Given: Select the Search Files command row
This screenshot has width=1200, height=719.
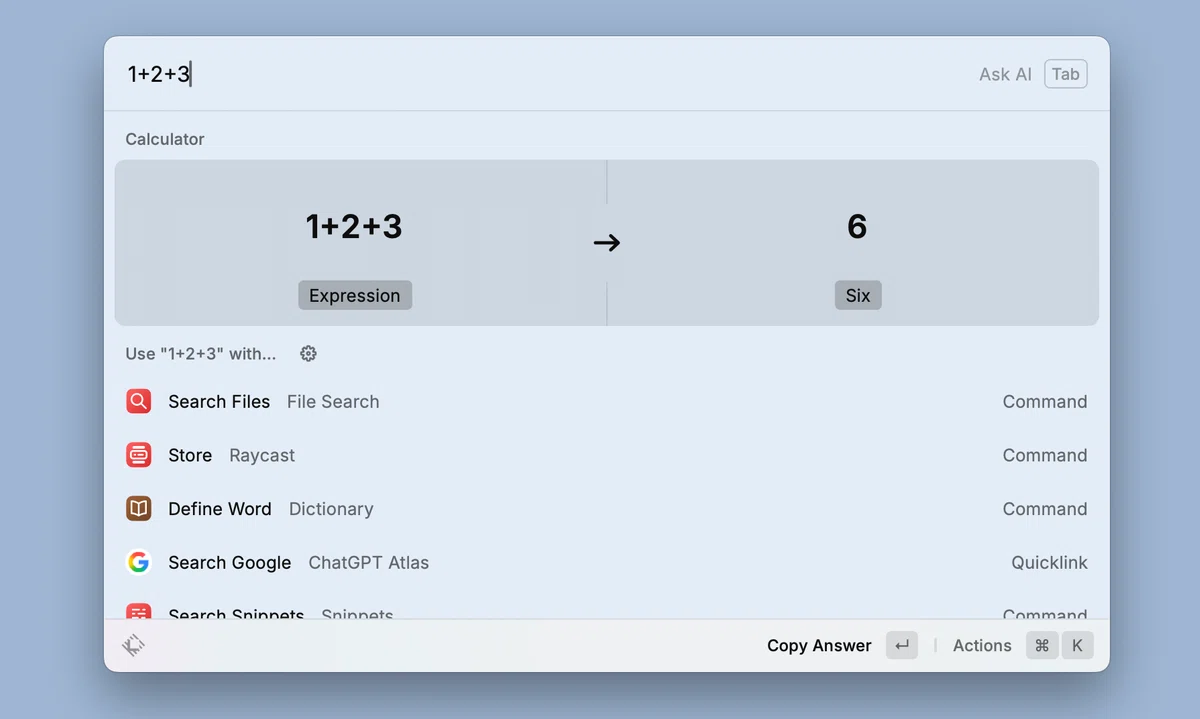Looking at the screenshot, I should (x=607, y=401).
